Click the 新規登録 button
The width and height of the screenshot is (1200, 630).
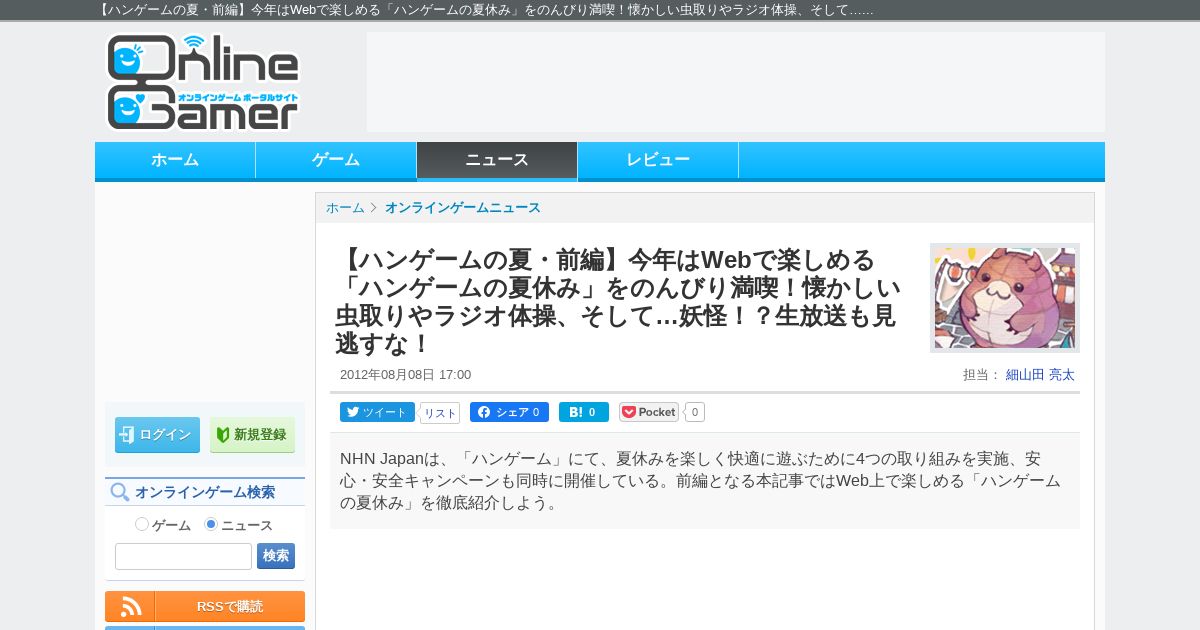point(252,435)
